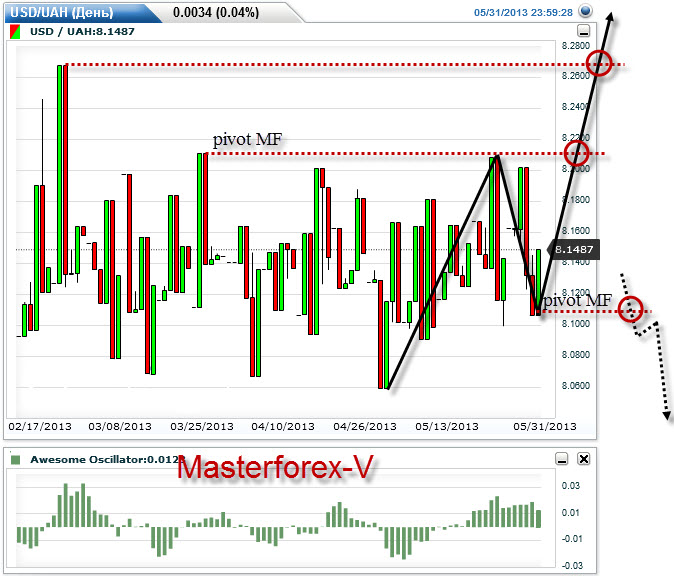Click the USD / UAH:8.1487 legend label
This screenshot has height=576, width=674.
82,31
